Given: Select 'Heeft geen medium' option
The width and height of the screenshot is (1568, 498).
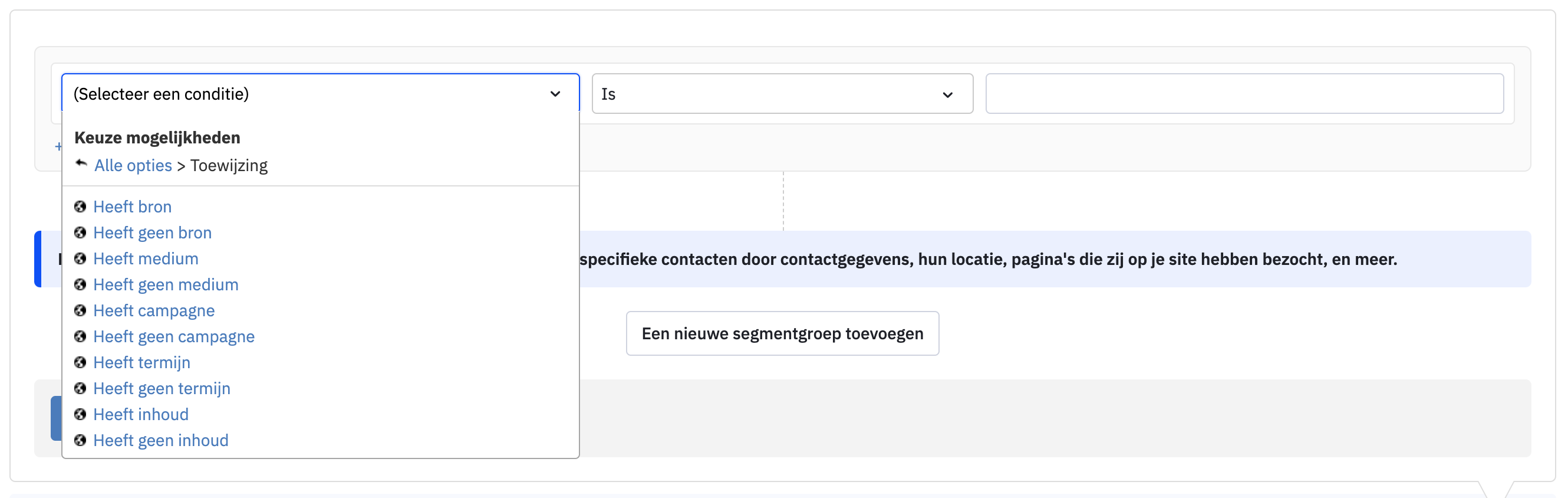Looking at the screenshot, I should (166, 284).
